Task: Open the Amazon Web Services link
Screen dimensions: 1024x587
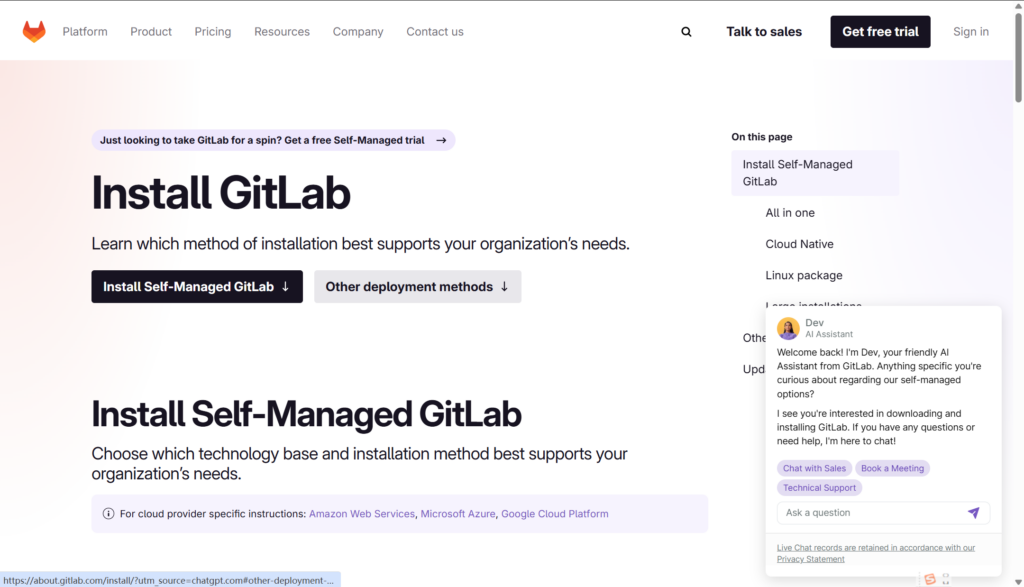Action: pyautogui.click(x=361, y=514)
